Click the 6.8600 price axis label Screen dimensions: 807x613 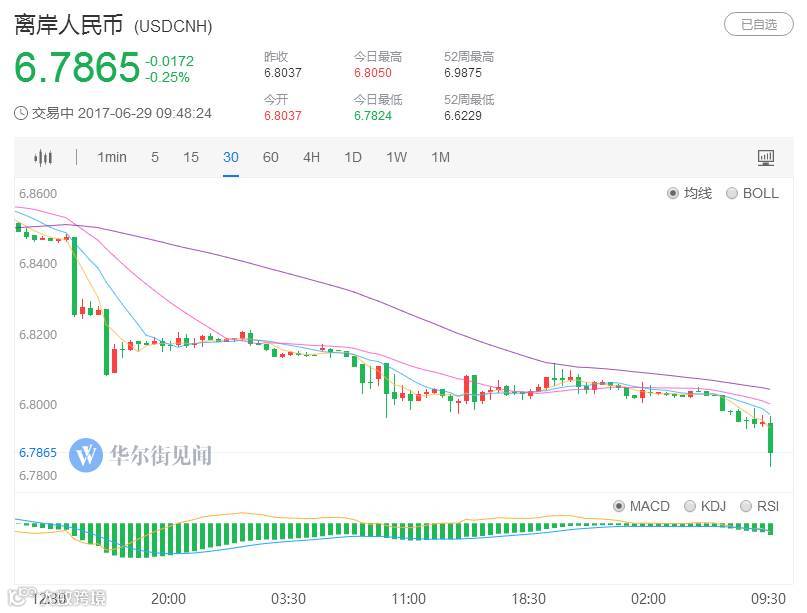pyautogui.click(x=38, y=194)
